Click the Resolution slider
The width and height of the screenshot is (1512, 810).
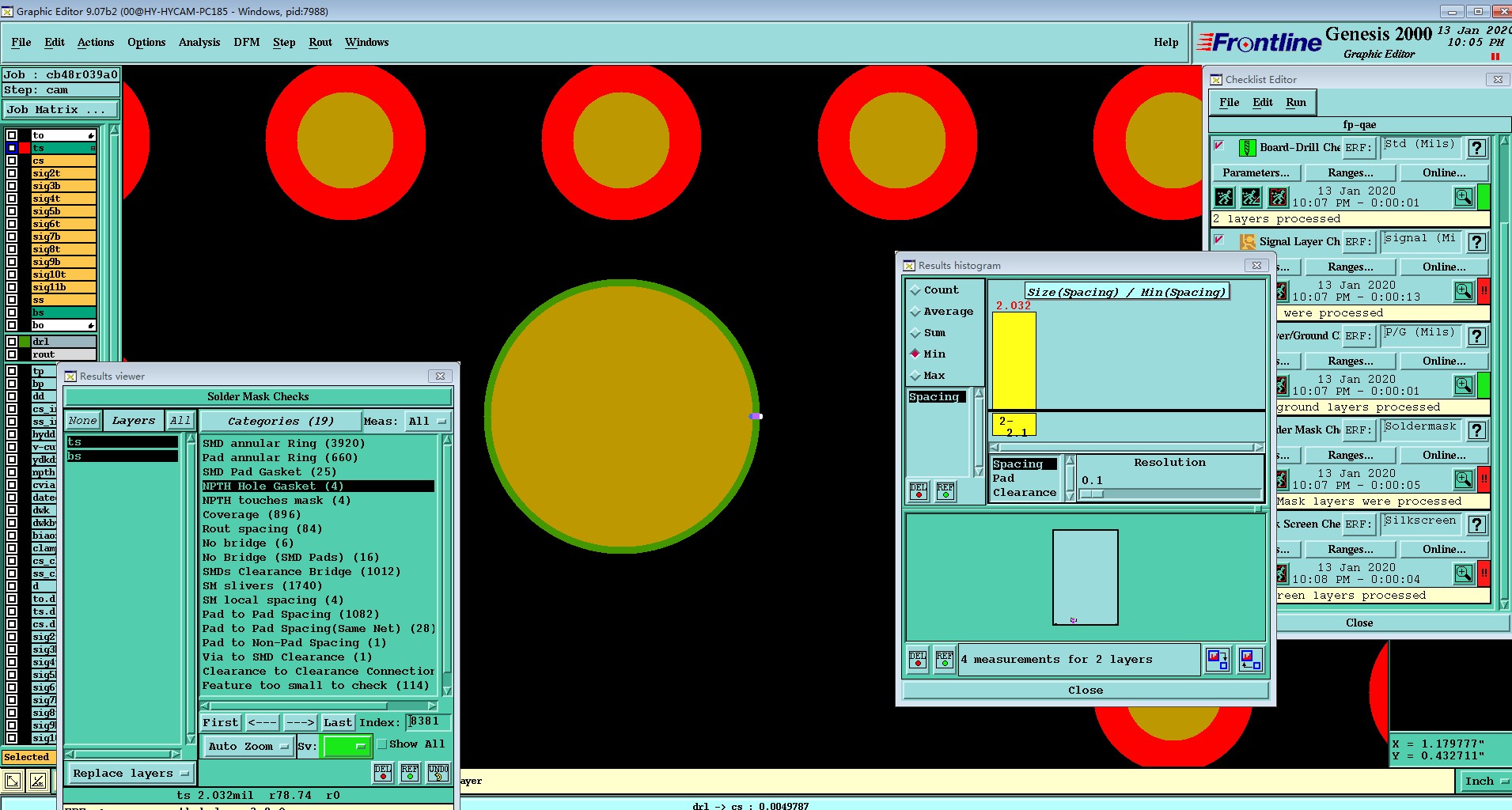(1170, 494)
